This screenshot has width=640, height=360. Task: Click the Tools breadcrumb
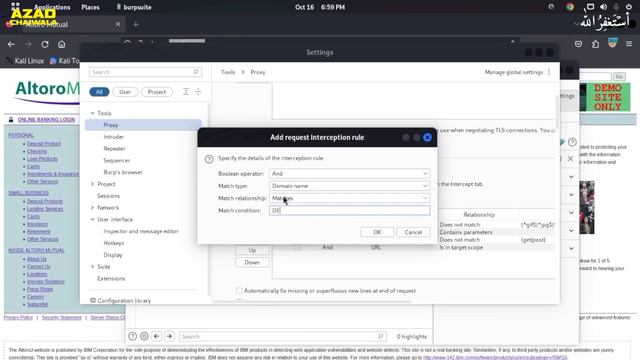(x=228, y=72)
